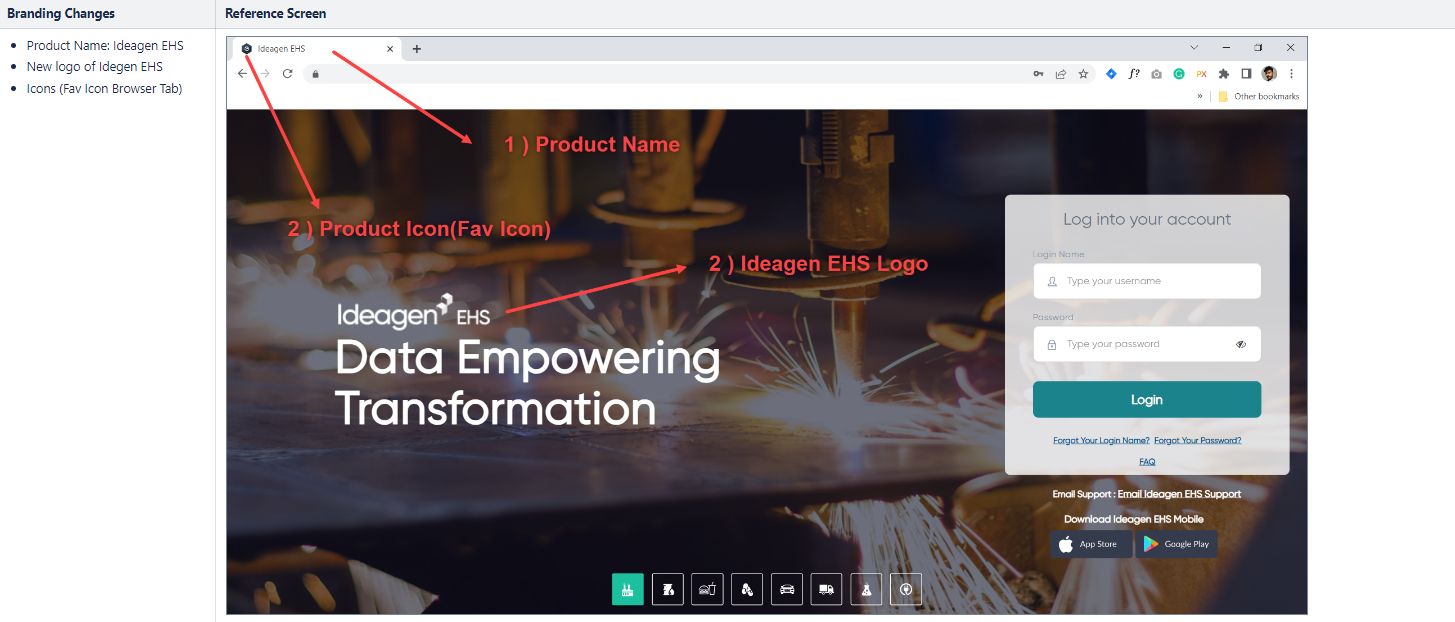The width and height of the screenshot is (1455, 622).
Task: Open the FAQ link
Action: pos(1147,462)
